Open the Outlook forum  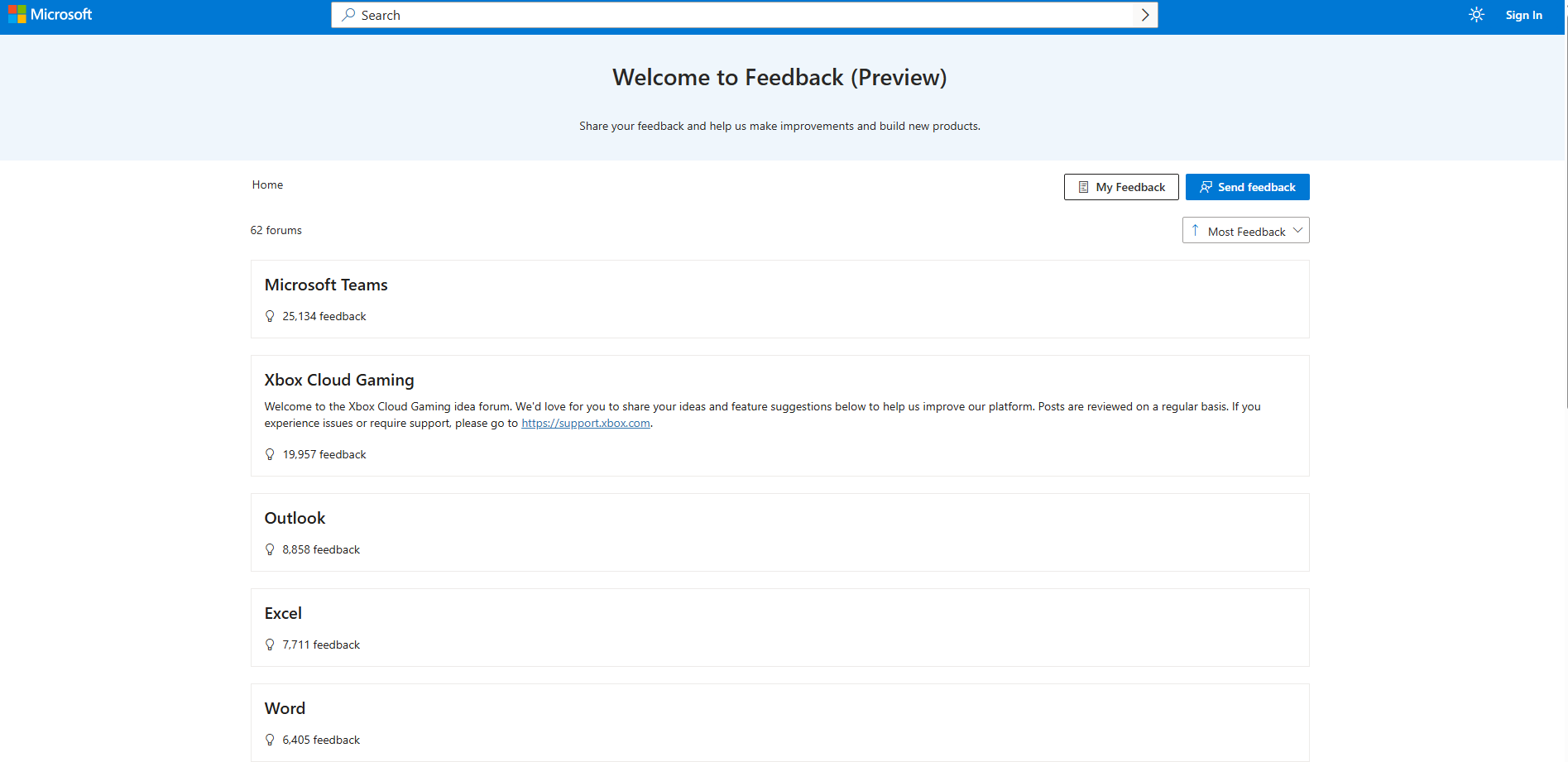pos(295,518)
